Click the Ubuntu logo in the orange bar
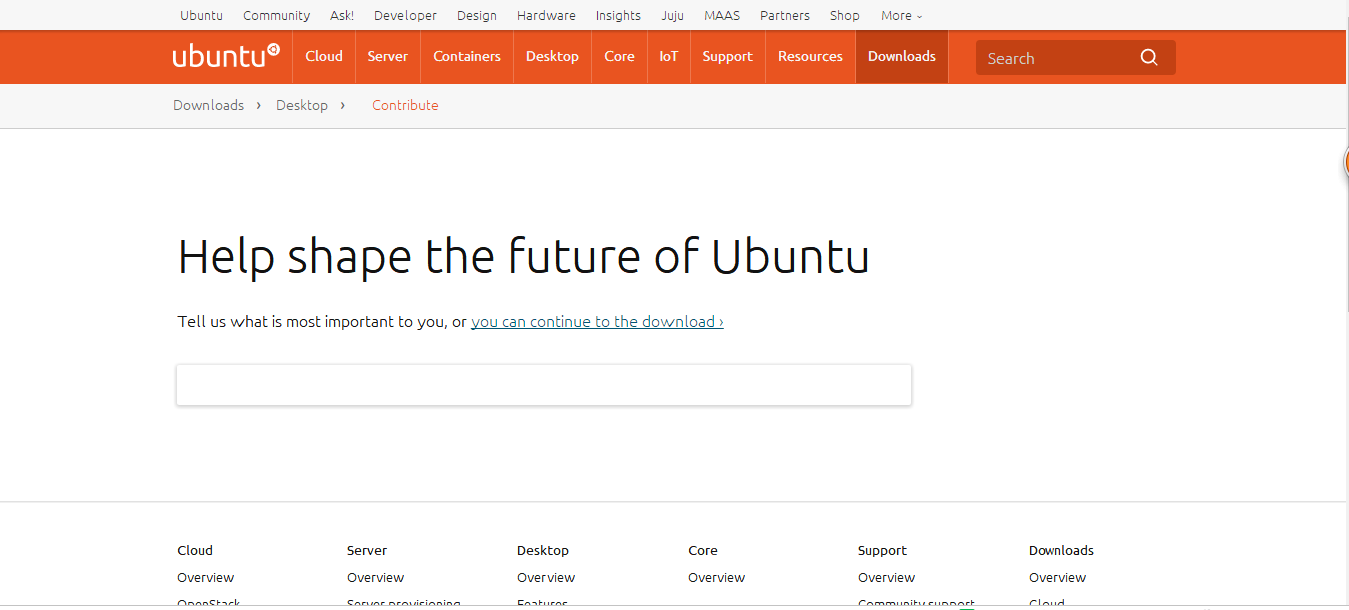1349x610 pixels. (226, 56)
